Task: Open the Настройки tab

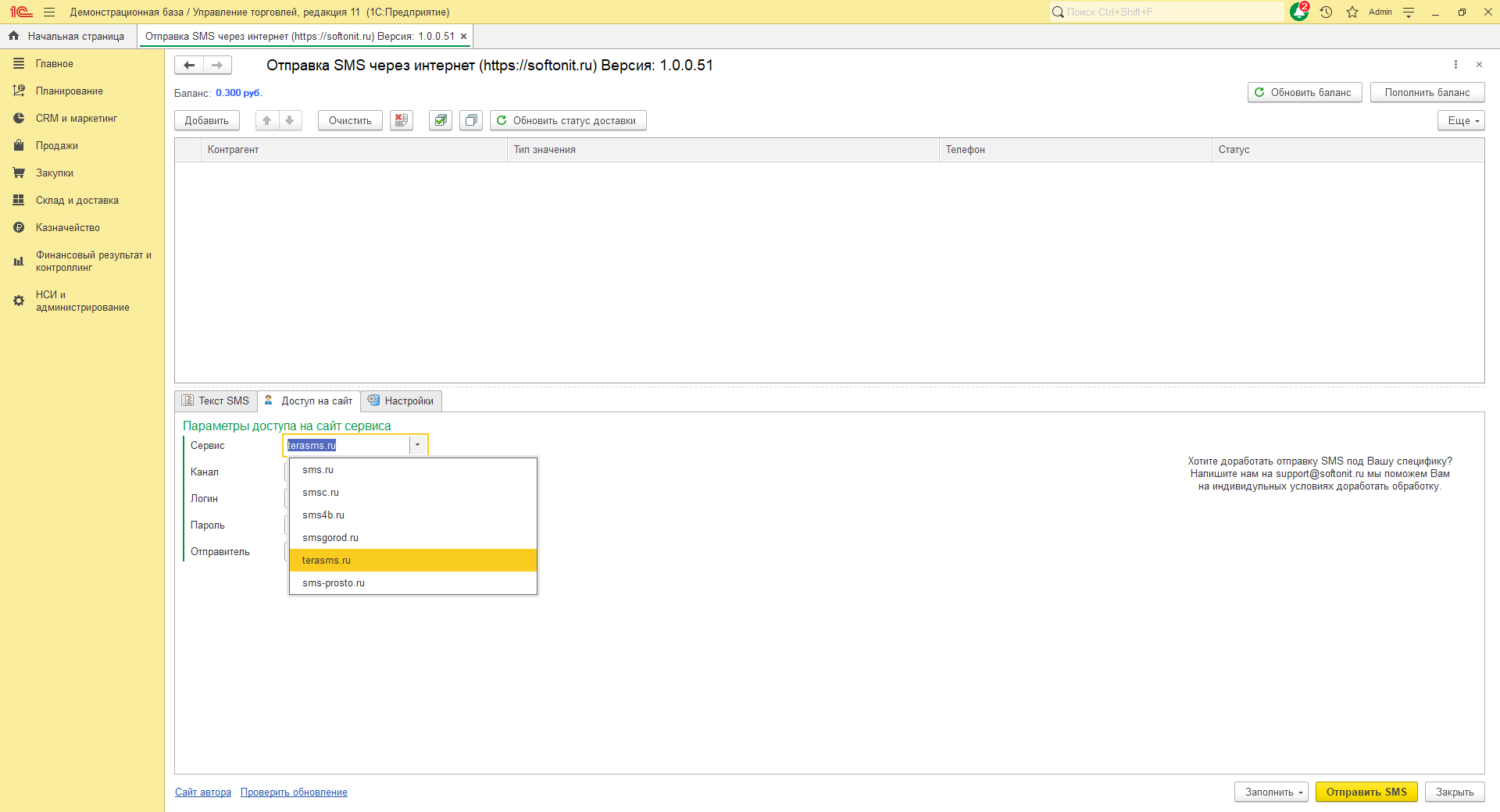Action: point(402,401)
